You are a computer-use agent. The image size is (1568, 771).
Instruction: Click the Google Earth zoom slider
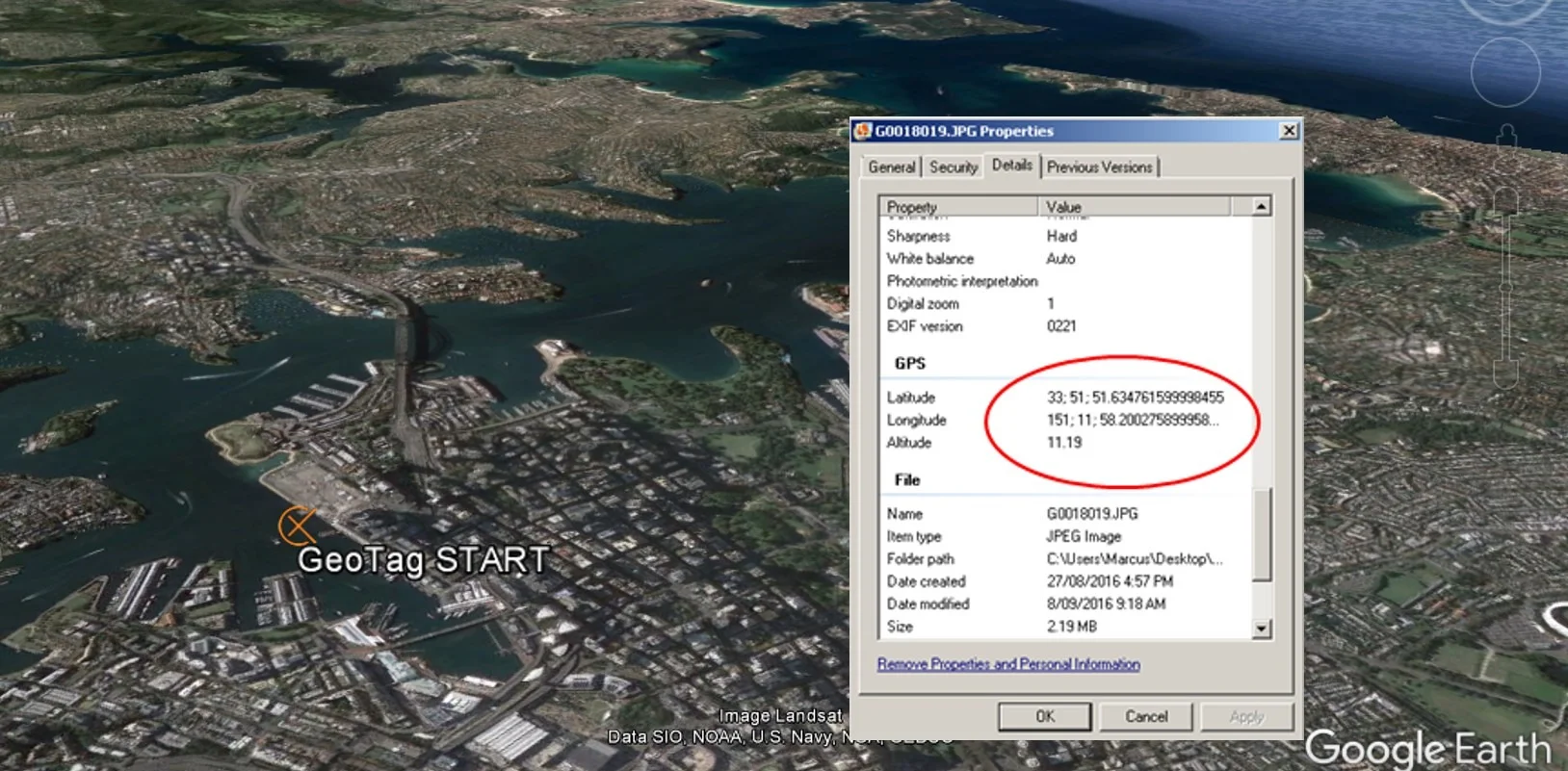(1505, 289)
